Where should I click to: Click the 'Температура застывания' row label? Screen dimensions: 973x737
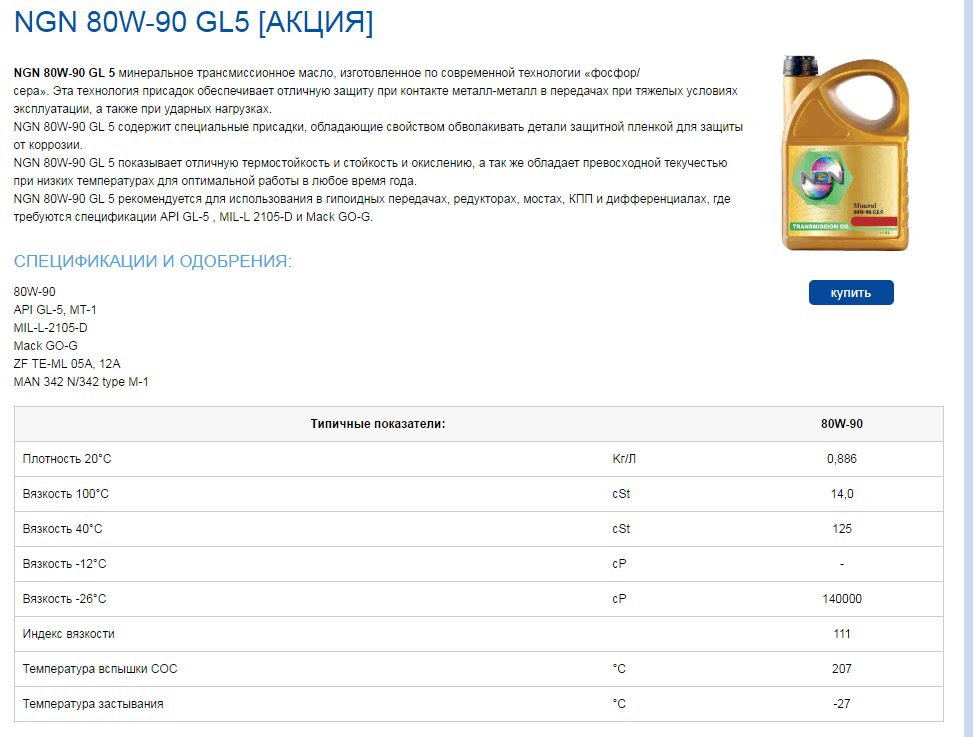pos(93,704)
